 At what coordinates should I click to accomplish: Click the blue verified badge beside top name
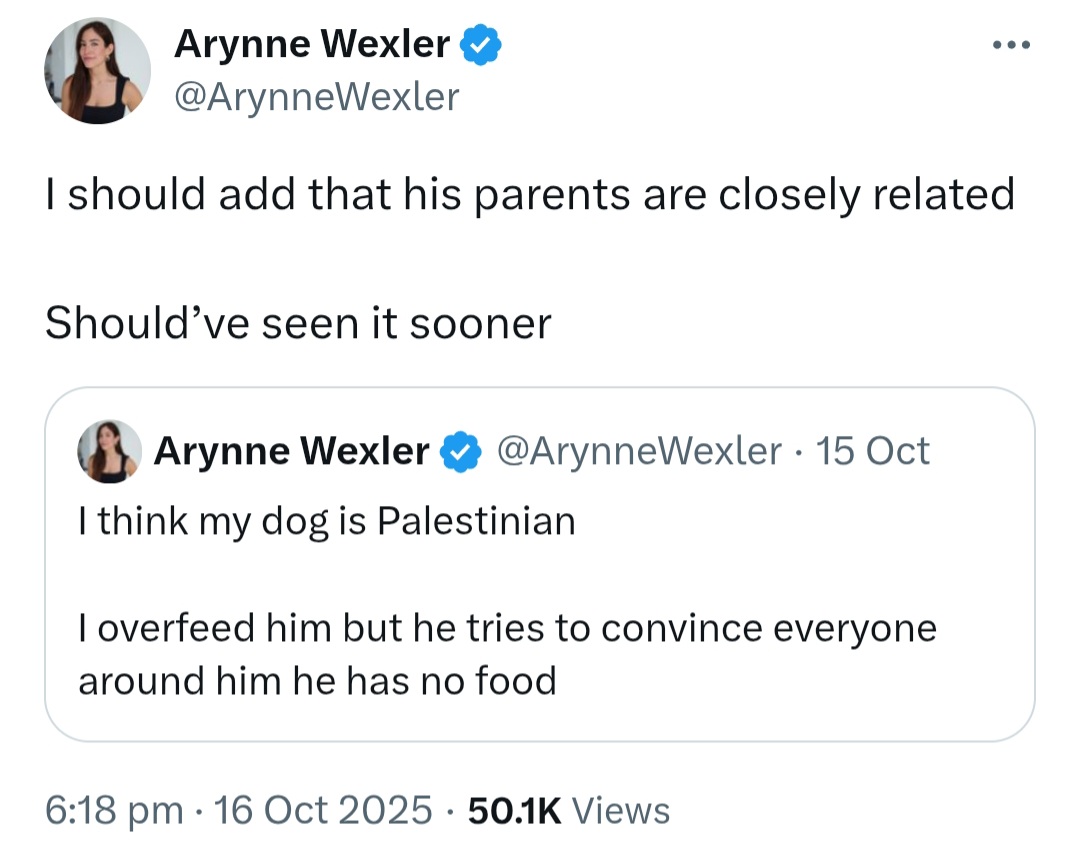coord(481,45)
